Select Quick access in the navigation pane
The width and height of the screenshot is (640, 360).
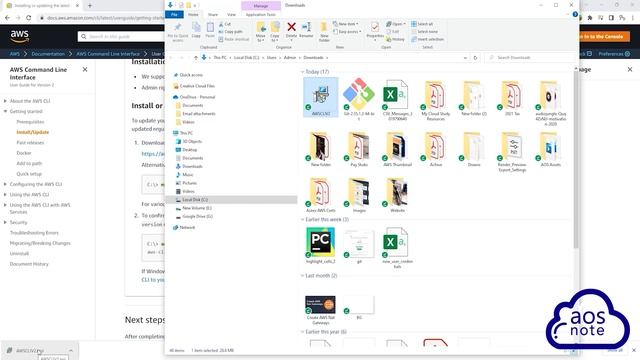pos(191,75)
